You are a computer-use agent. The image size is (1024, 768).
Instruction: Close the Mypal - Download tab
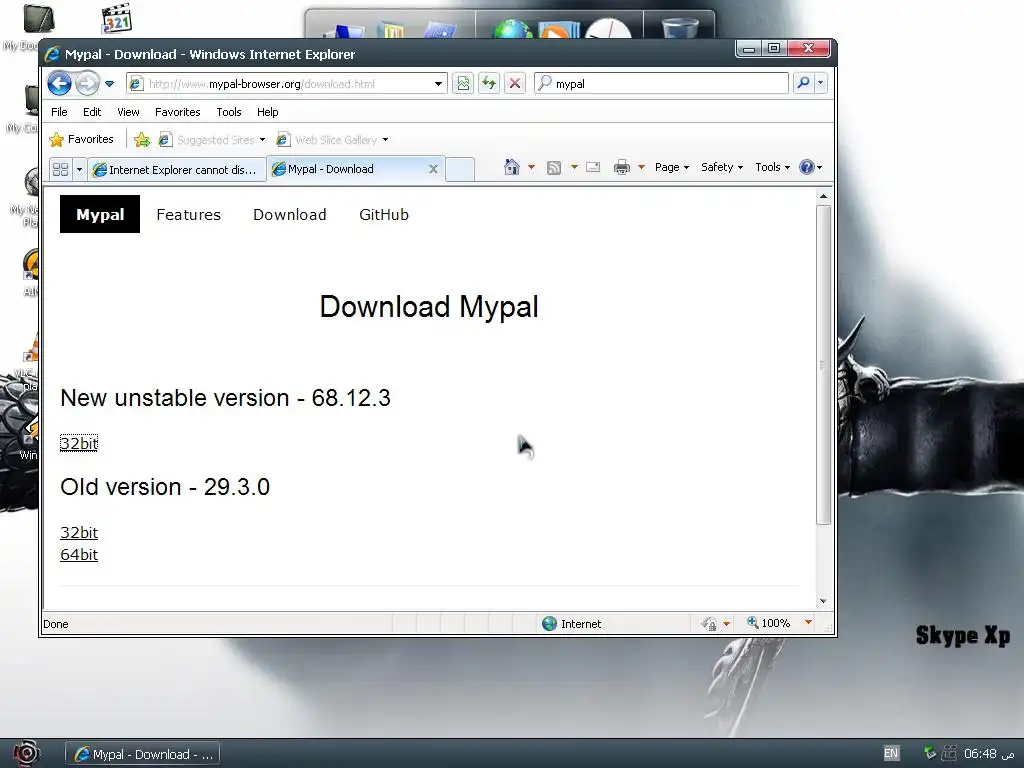click(433, 168)
